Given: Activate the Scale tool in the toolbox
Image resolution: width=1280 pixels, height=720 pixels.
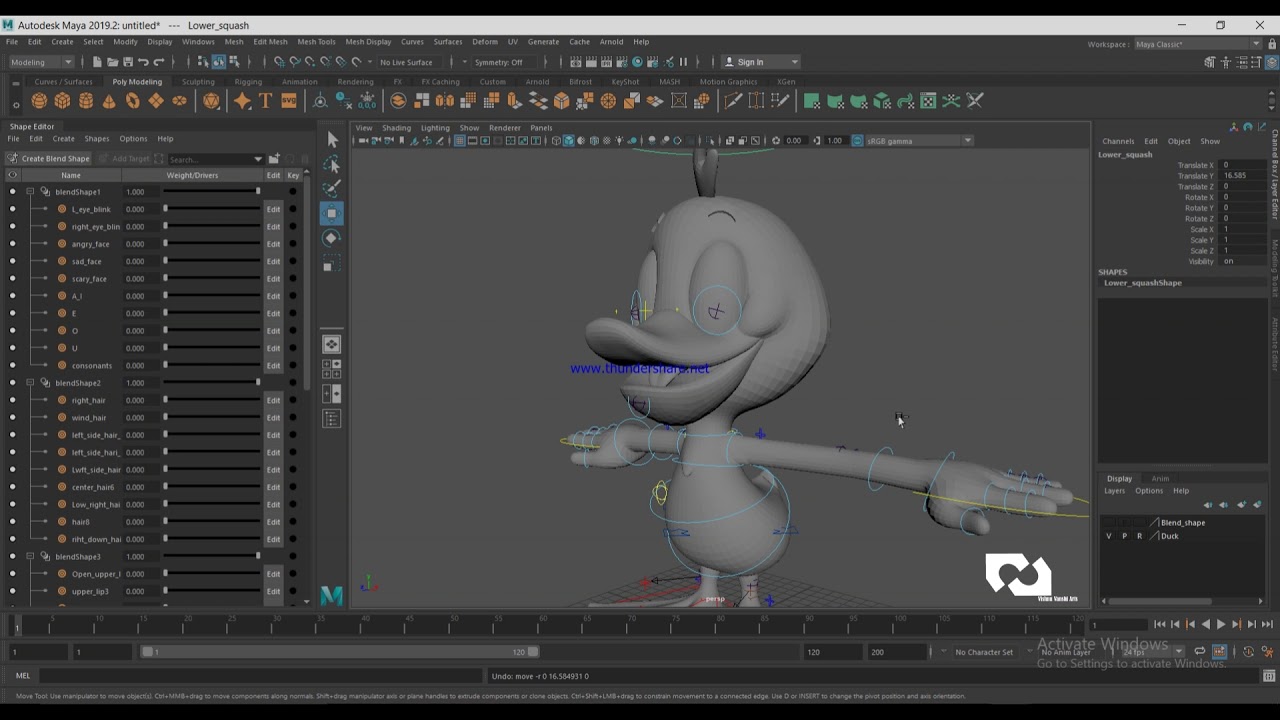Looking at the screenshot, I should [x=332, y=263].
